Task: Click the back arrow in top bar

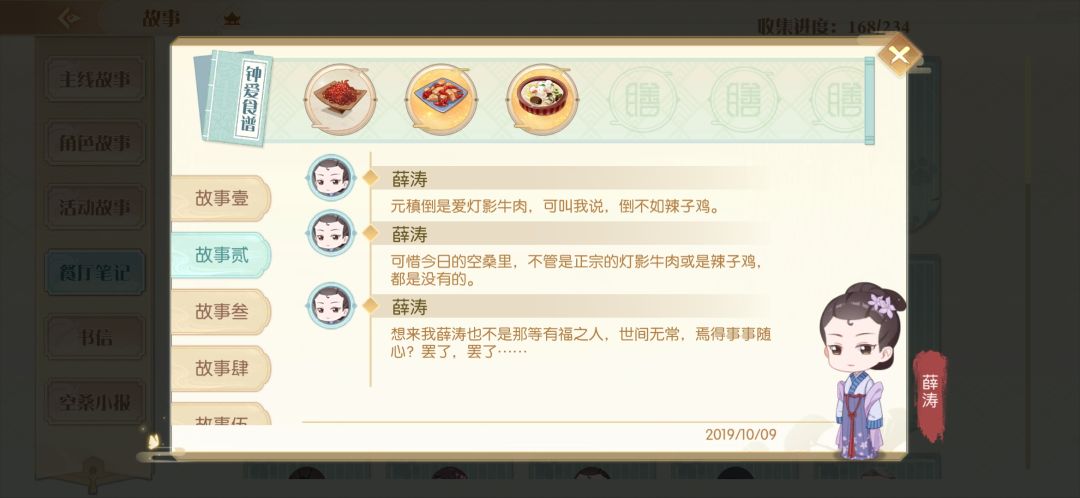Action: pyautogui.click(x=69, y=18)
